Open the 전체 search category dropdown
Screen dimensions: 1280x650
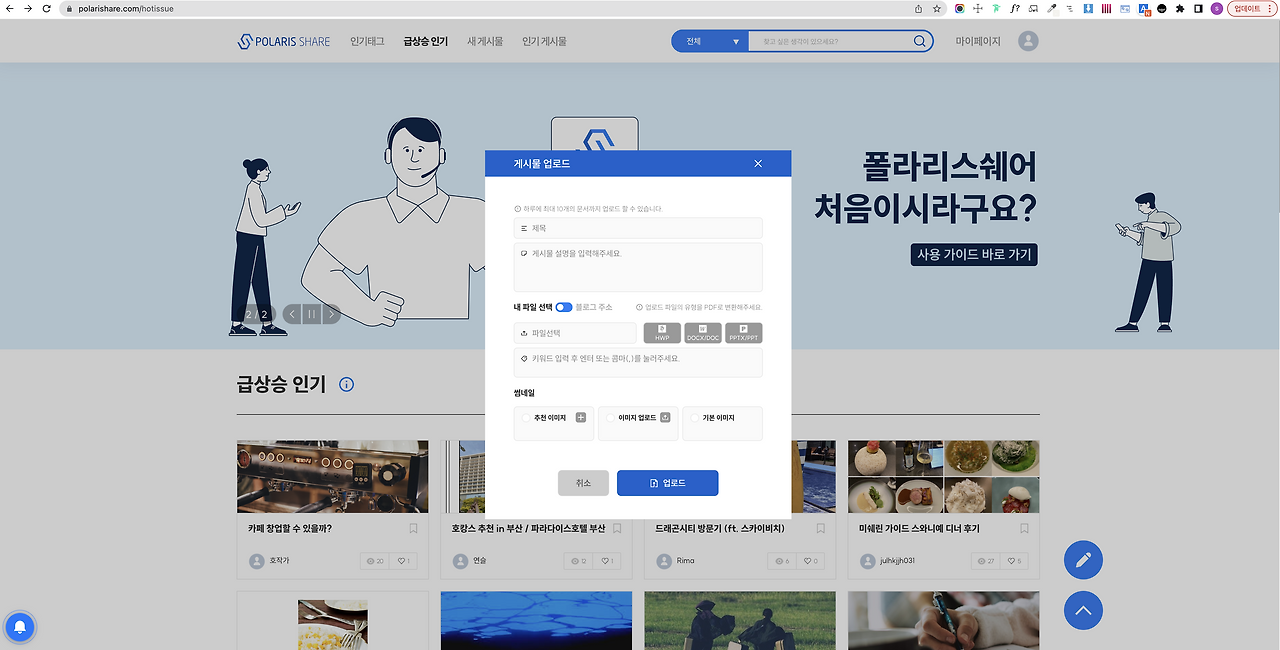pyautogui.click(x=709, y=41)
